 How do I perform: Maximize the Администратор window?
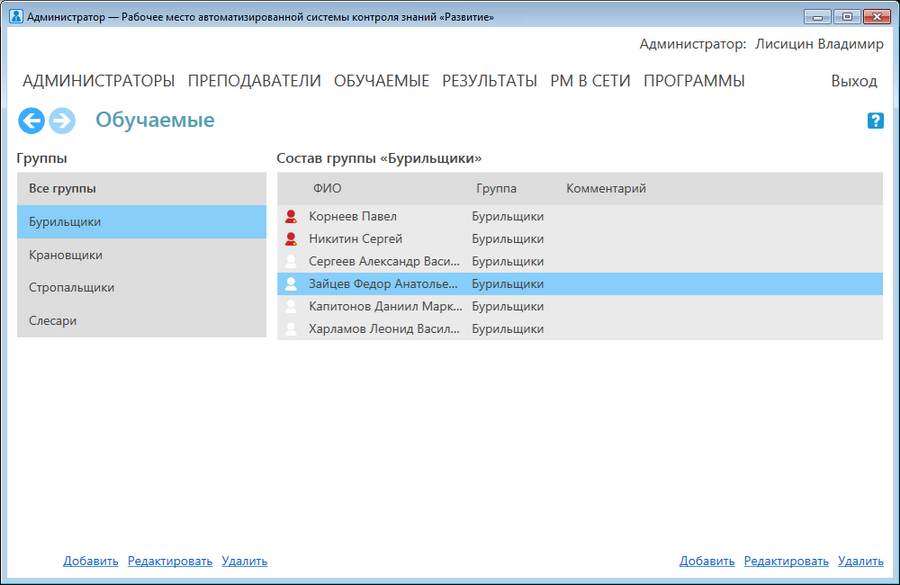pyautogui.click(x=847, y=17)
